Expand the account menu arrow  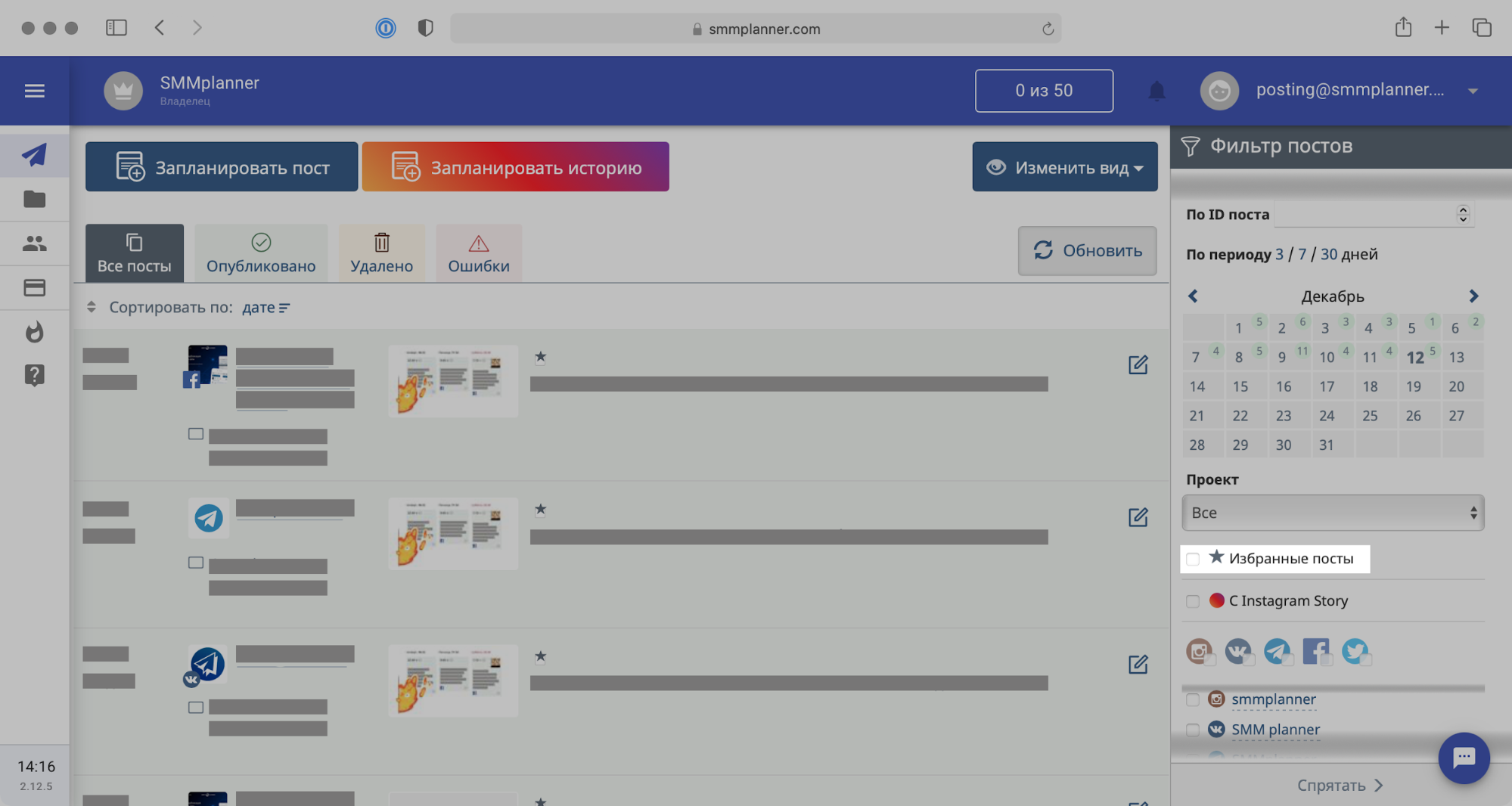(1473, 91)
